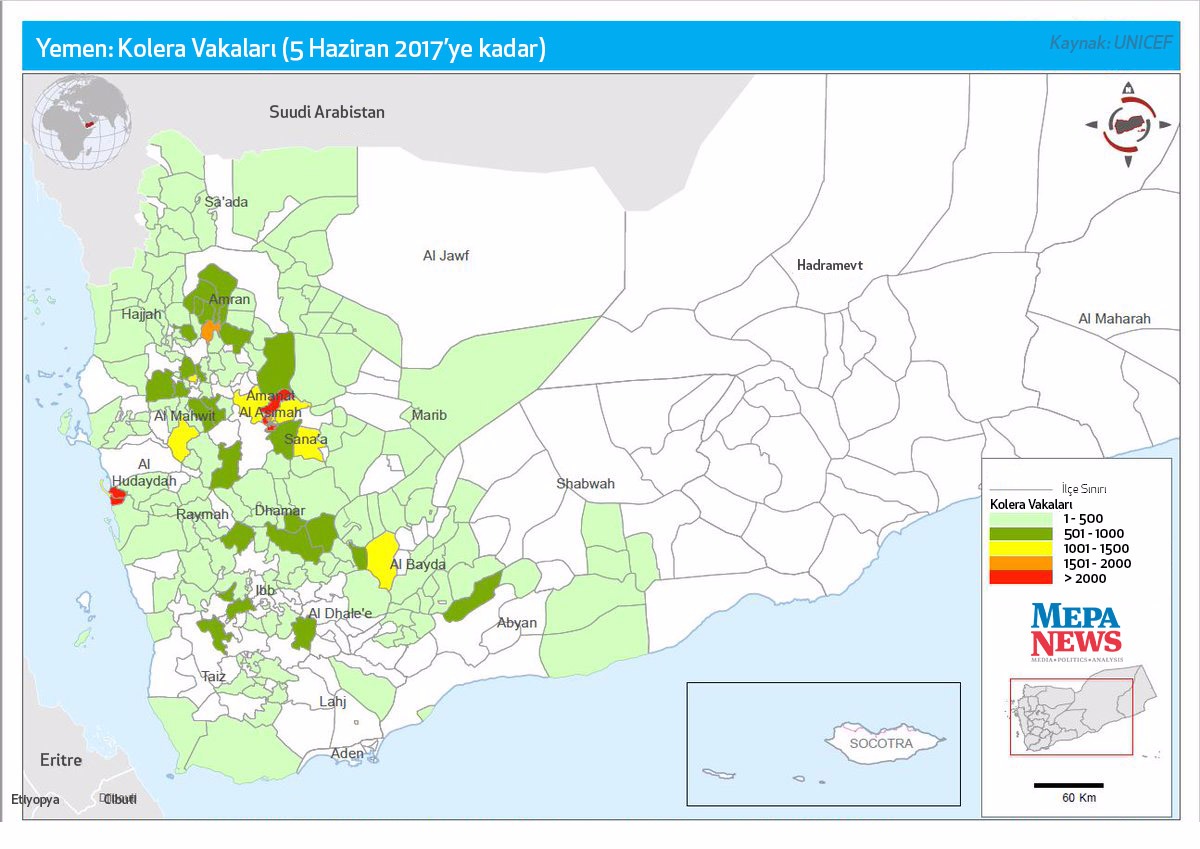This screenshot has width=1200, height=849.
Task: Click the dark green 501 - 1000 swatch
Action: (1020, 534)
